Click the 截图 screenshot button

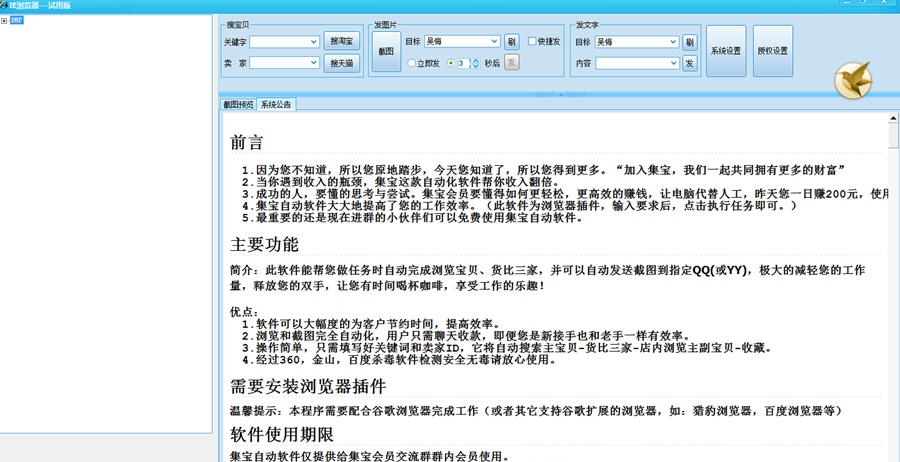click(386, 51)
